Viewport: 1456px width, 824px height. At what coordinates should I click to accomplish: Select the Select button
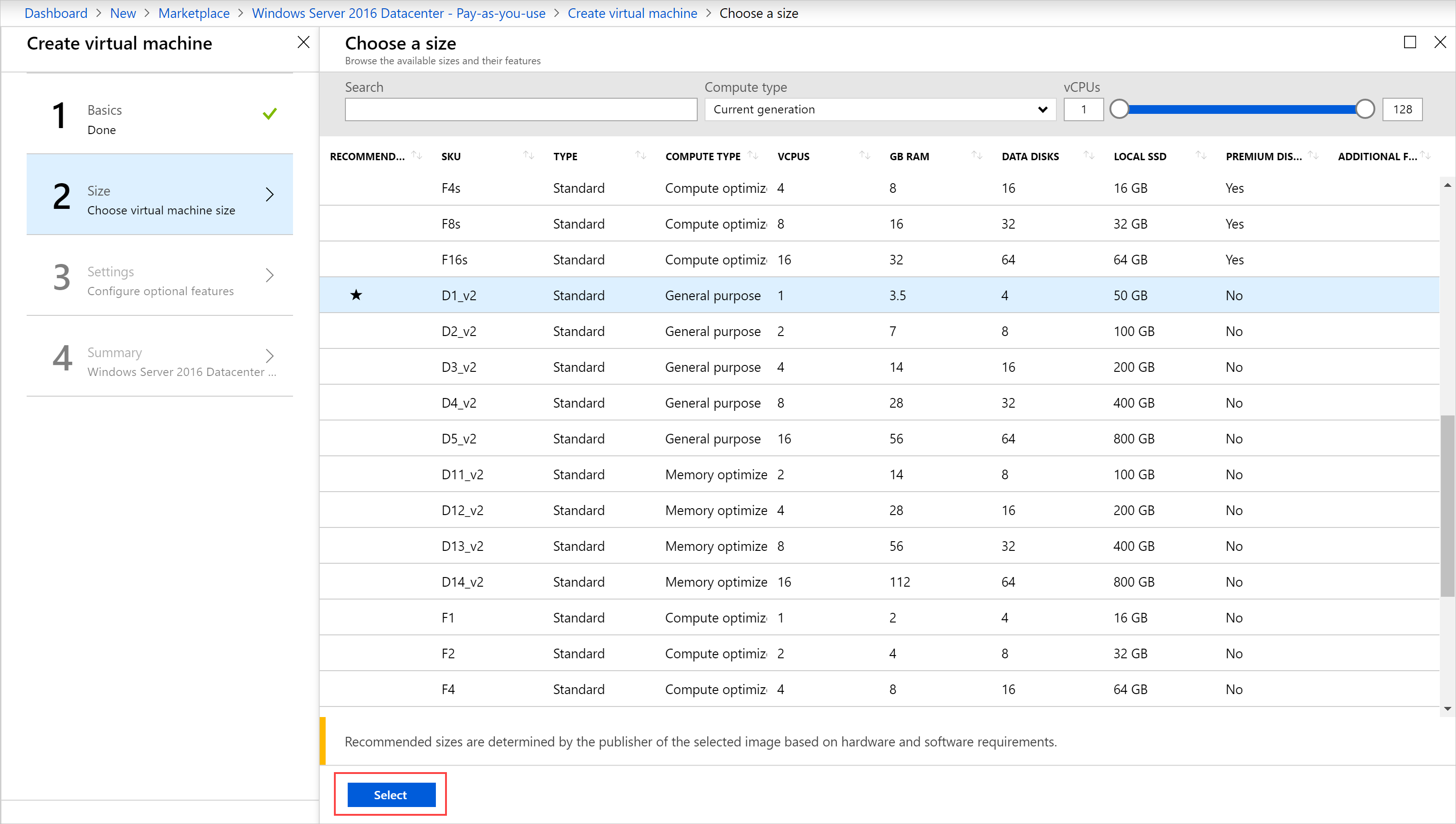(391, 795)
